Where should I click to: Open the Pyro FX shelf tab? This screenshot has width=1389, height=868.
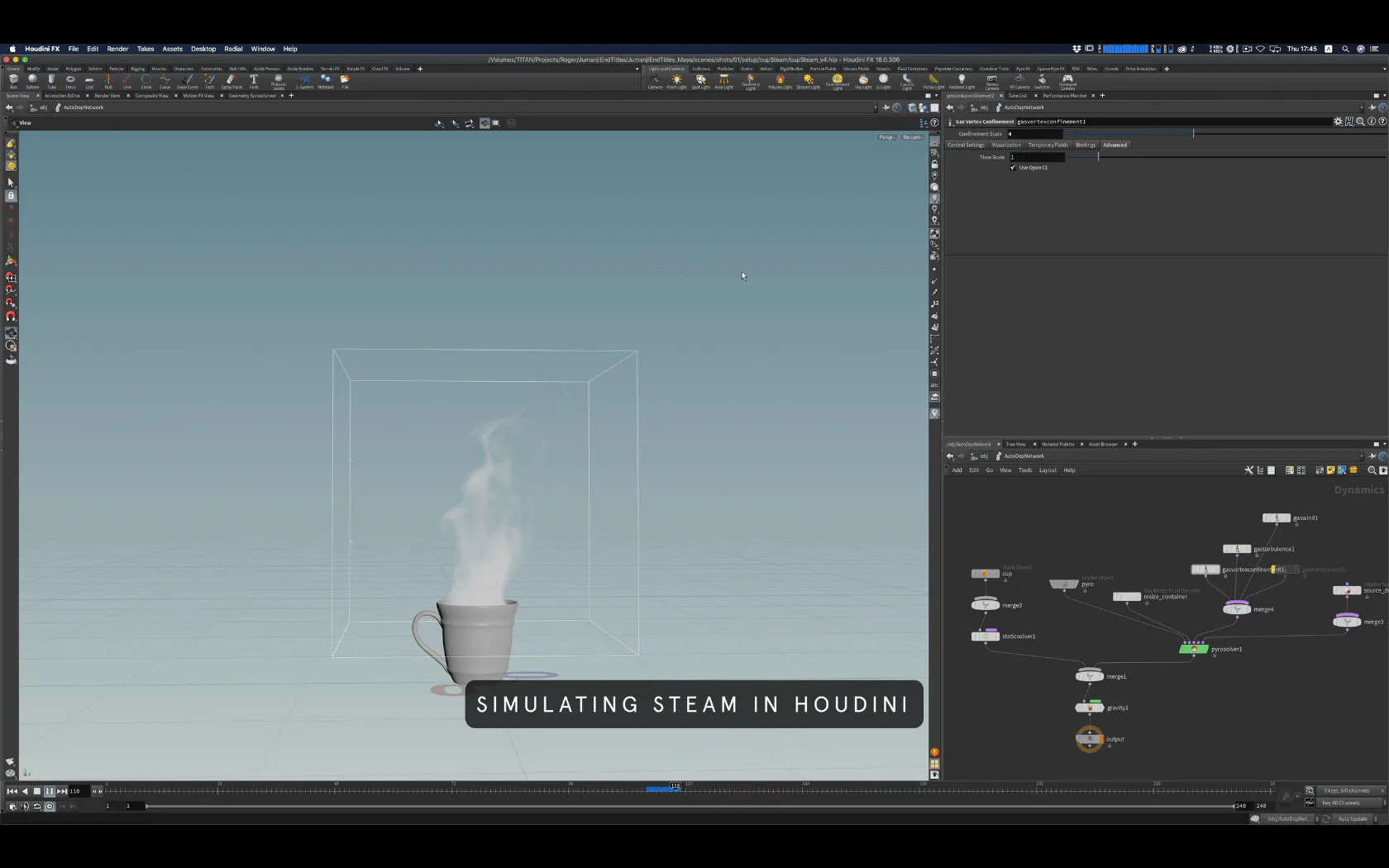pos(1023,69)
